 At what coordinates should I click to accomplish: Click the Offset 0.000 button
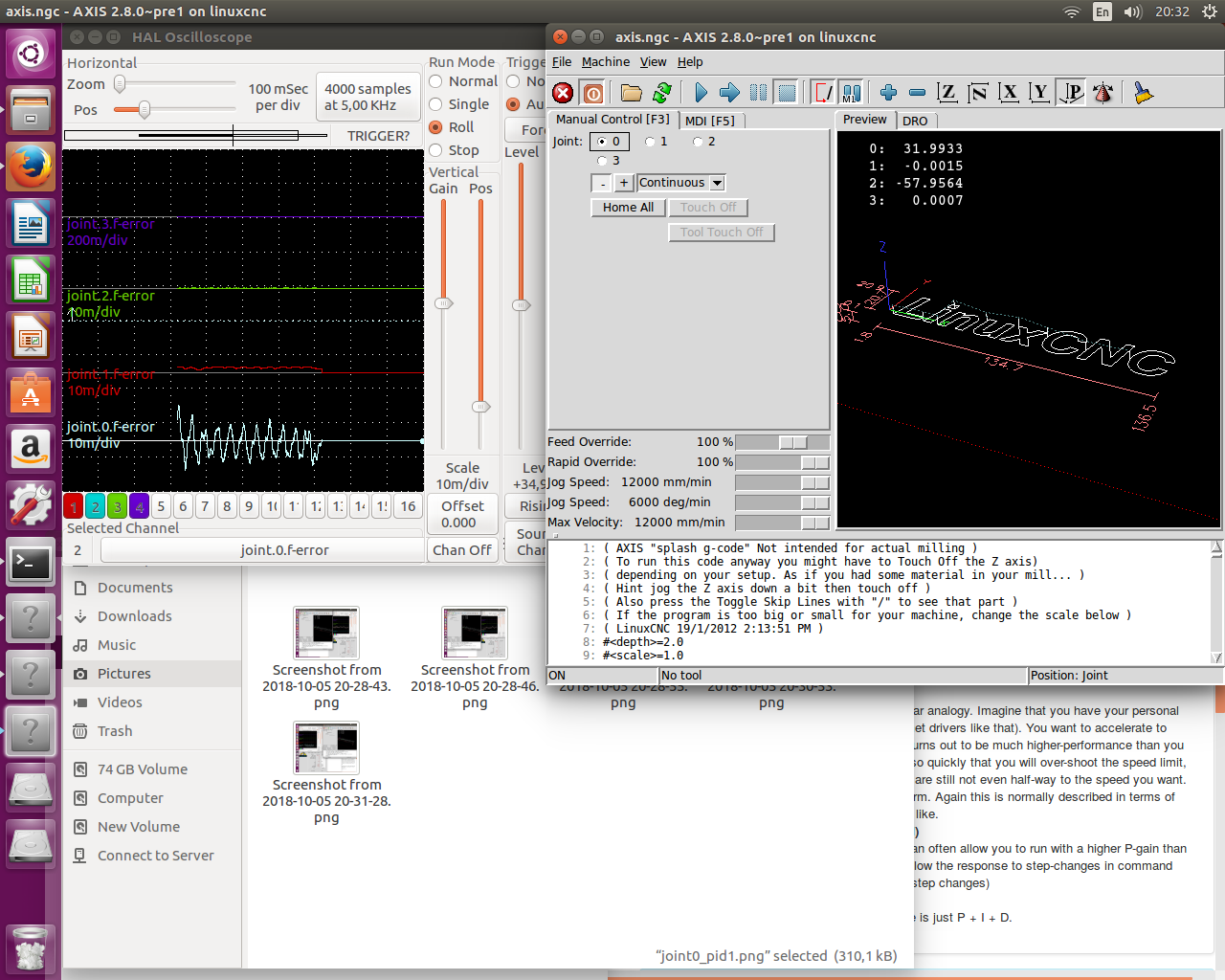tap(462, 514)
